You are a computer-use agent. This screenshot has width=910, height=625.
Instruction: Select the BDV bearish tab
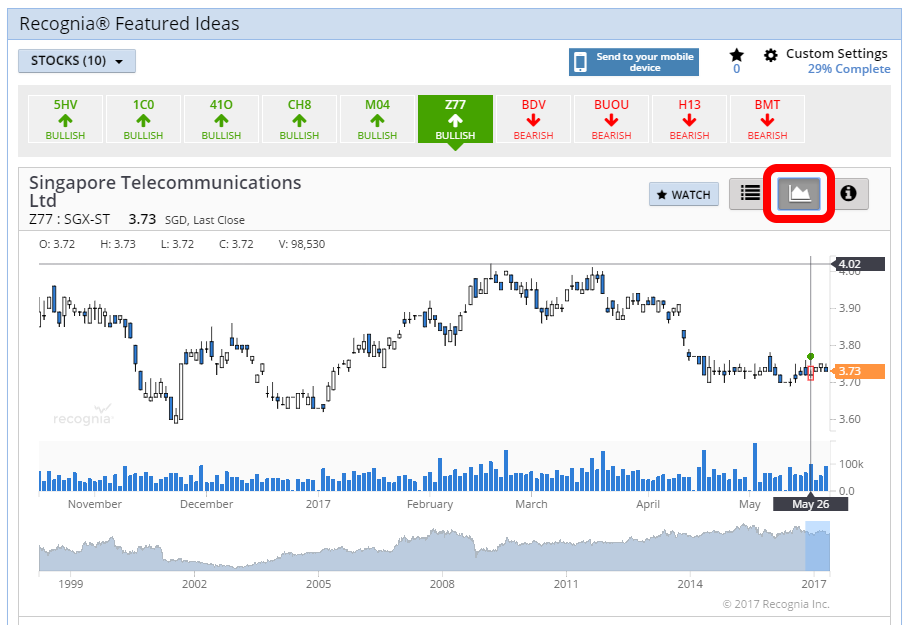tap(533, 119)
